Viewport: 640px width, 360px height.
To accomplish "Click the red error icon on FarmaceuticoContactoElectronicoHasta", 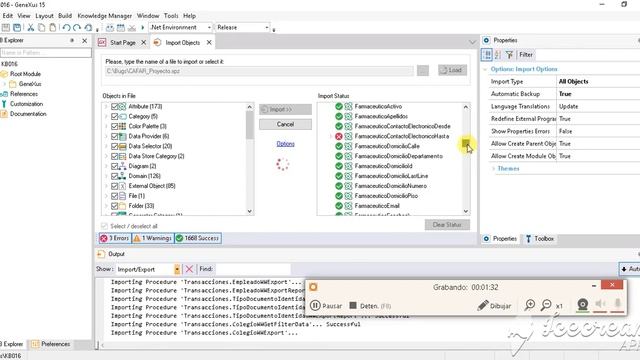I will (x=339, y=136).
